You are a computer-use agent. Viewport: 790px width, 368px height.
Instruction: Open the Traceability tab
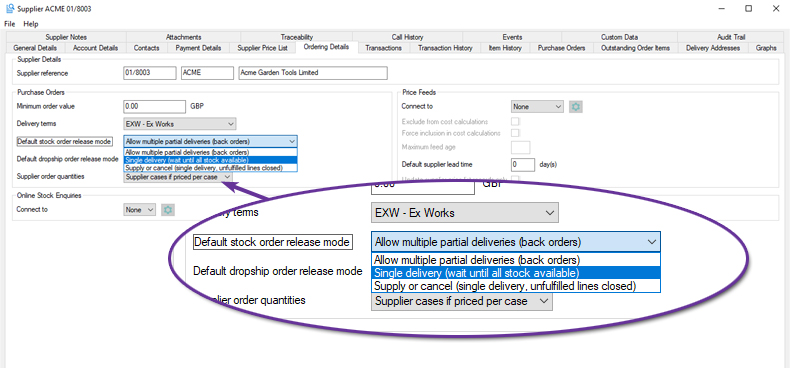point(297,37)
